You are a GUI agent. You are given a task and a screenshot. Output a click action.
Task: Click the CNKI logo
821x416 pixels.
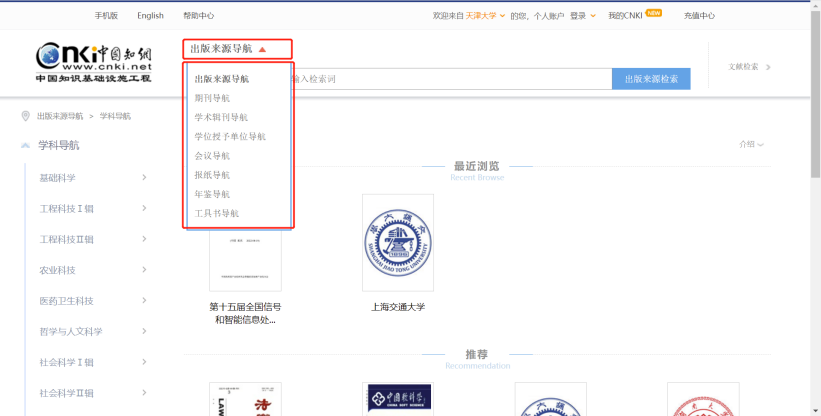tap(94, 62)
